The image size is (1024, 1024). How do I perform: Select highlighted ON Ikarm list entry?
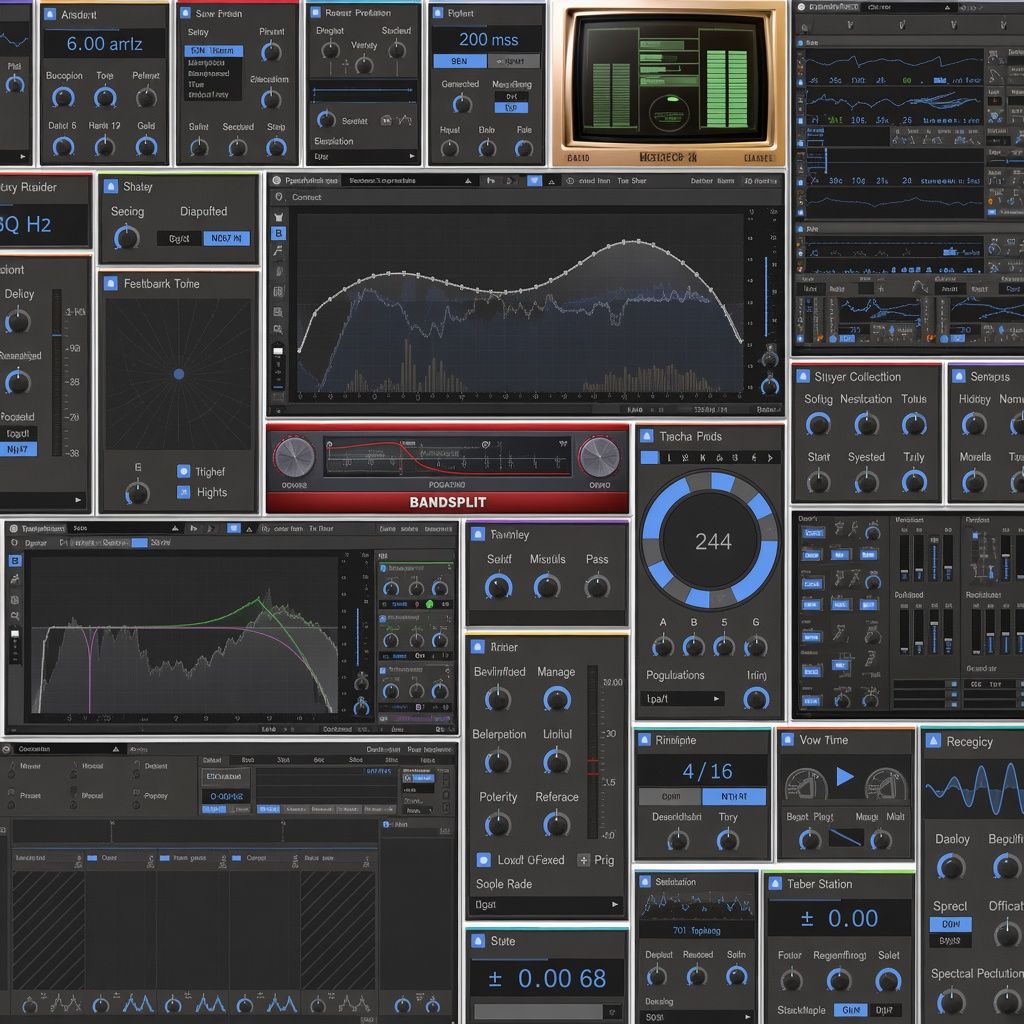pos(214,50)
